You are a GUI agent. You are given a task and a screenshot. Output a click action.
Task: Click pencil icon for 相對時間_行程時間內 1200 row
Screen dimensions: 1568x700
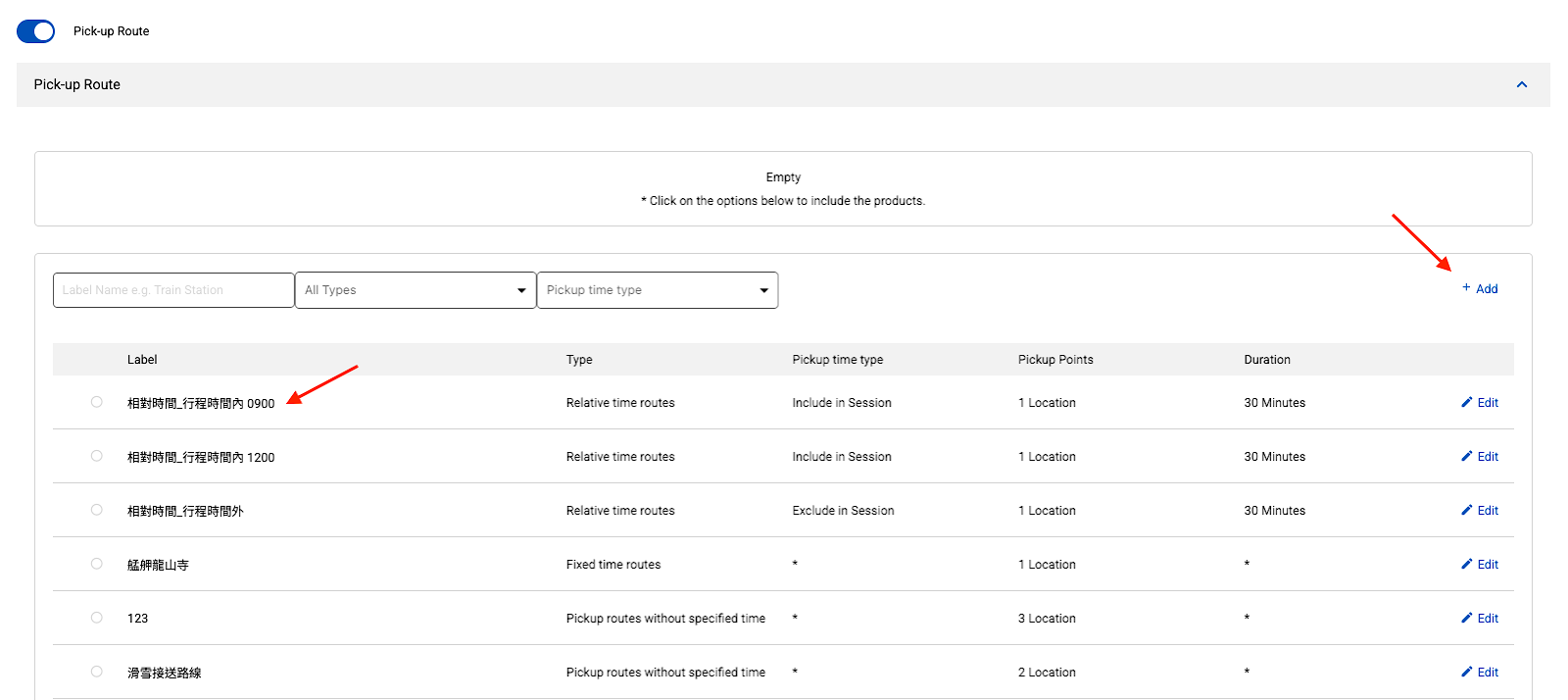[1466, 456]
